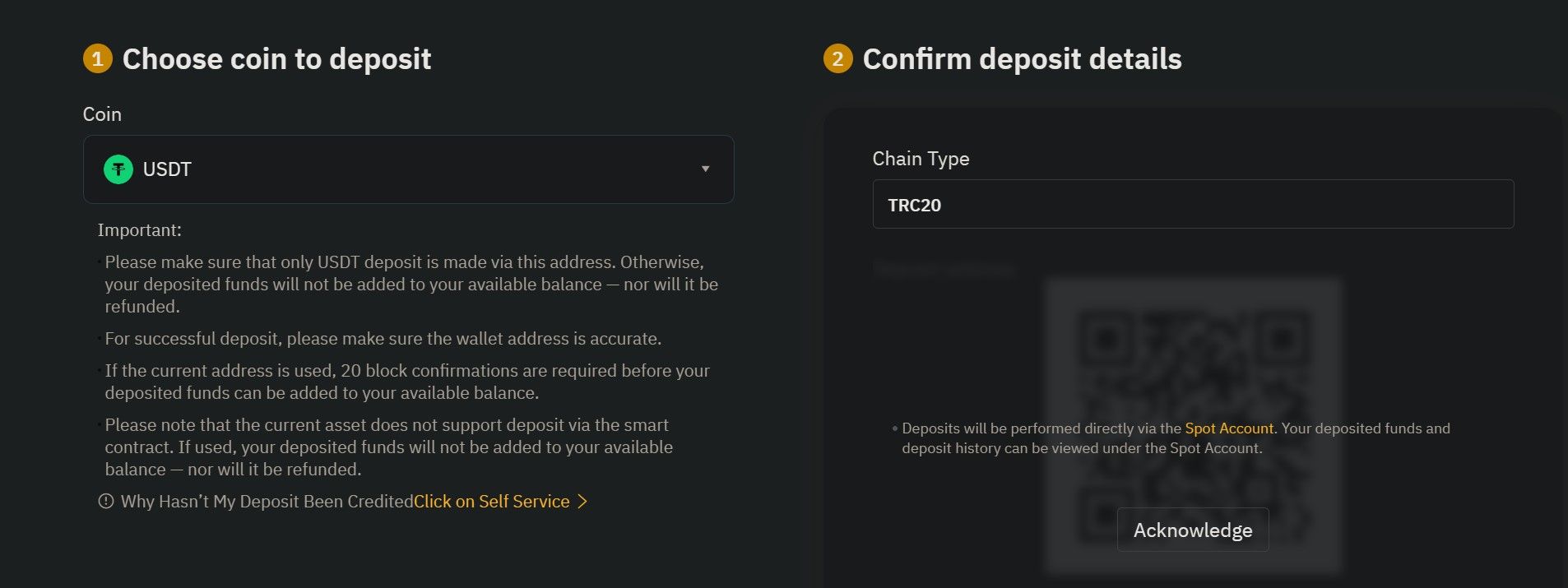Click the Coin label above the selector
The image size is (1568, 588).
[x=102, y=114]
